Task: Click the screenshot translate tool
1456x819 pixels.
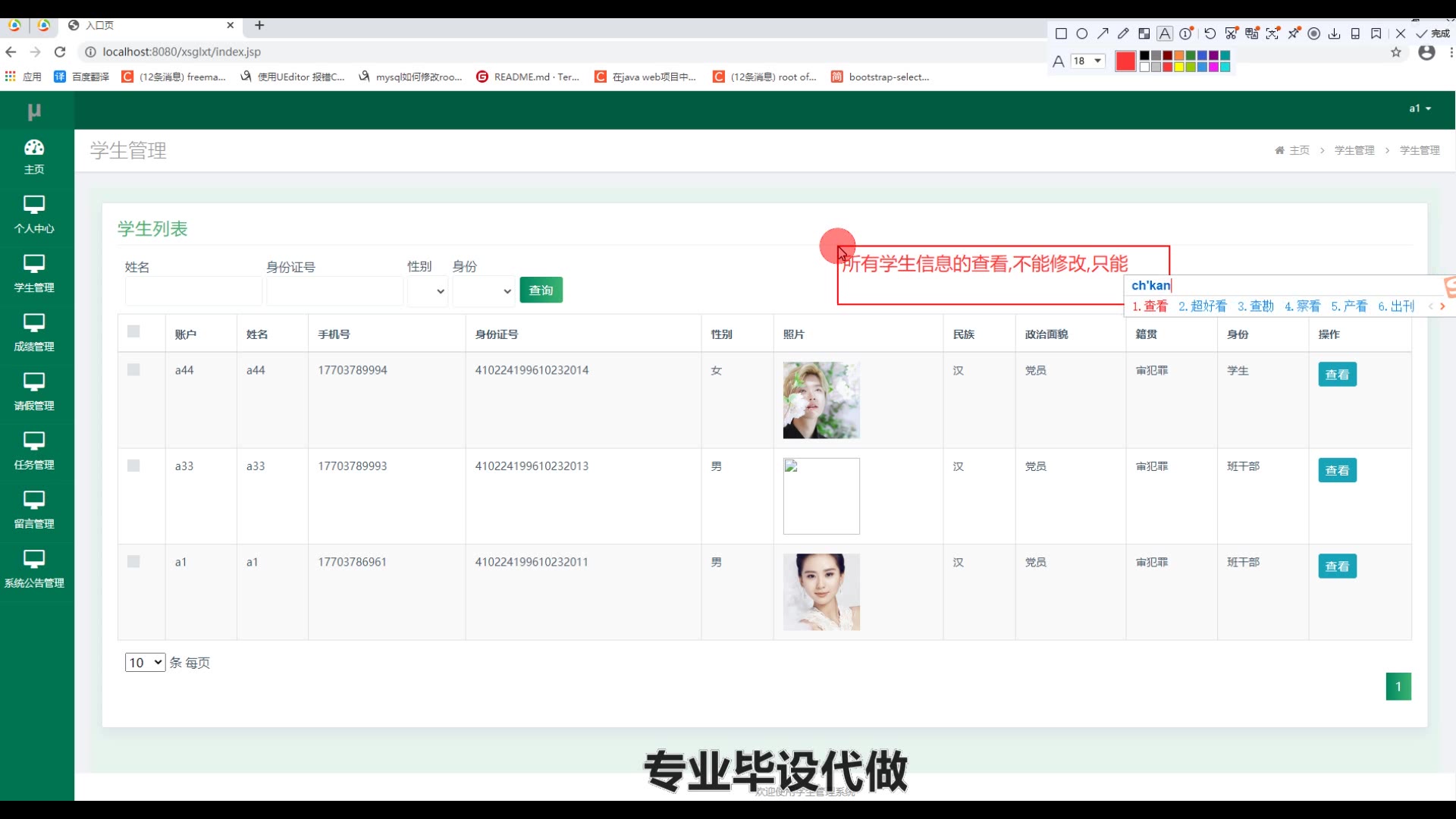Action: click(x=1252, y=33)
